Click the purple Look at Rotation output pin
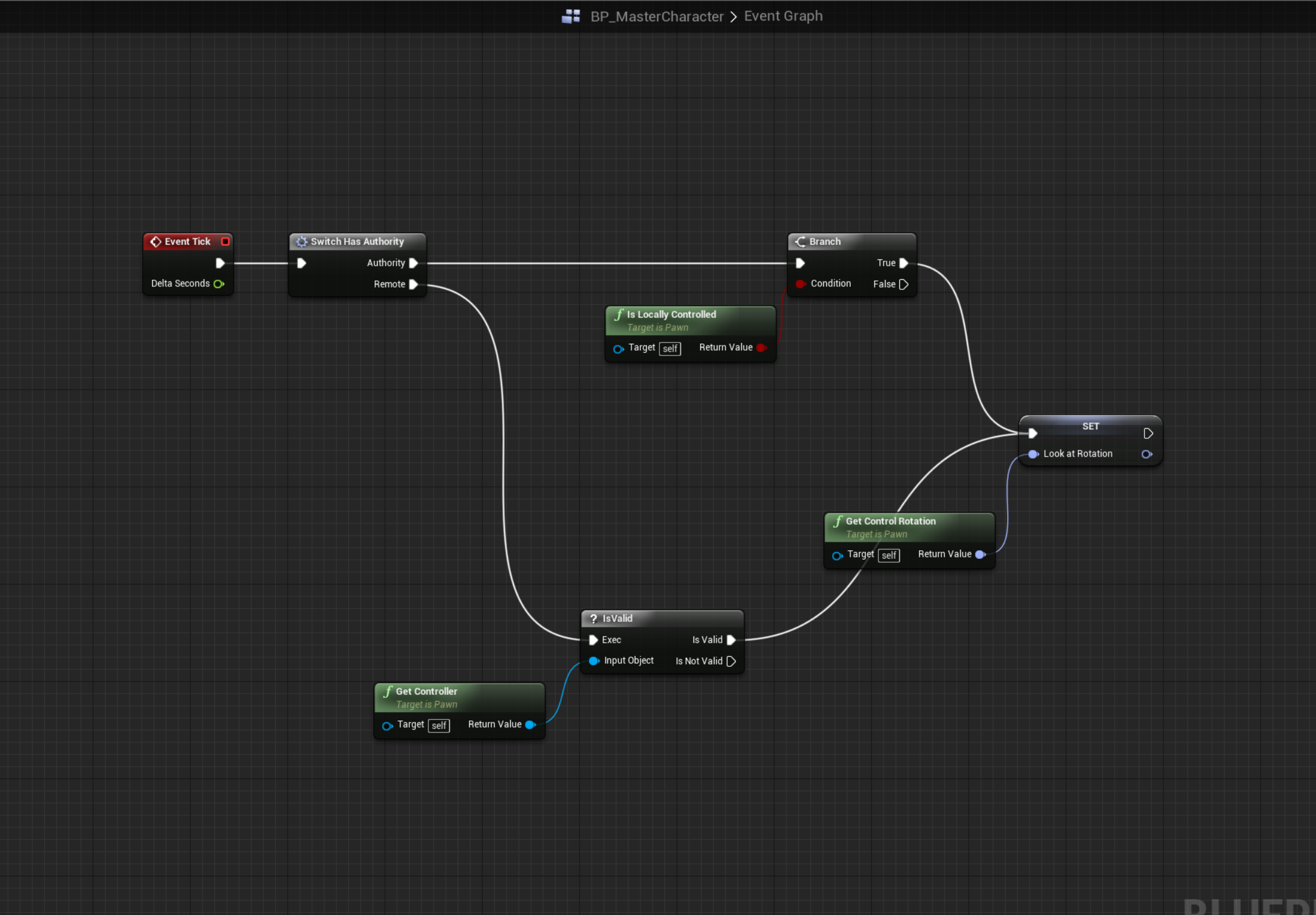This screenshot has width=1316, height=915. [1146, 454]
